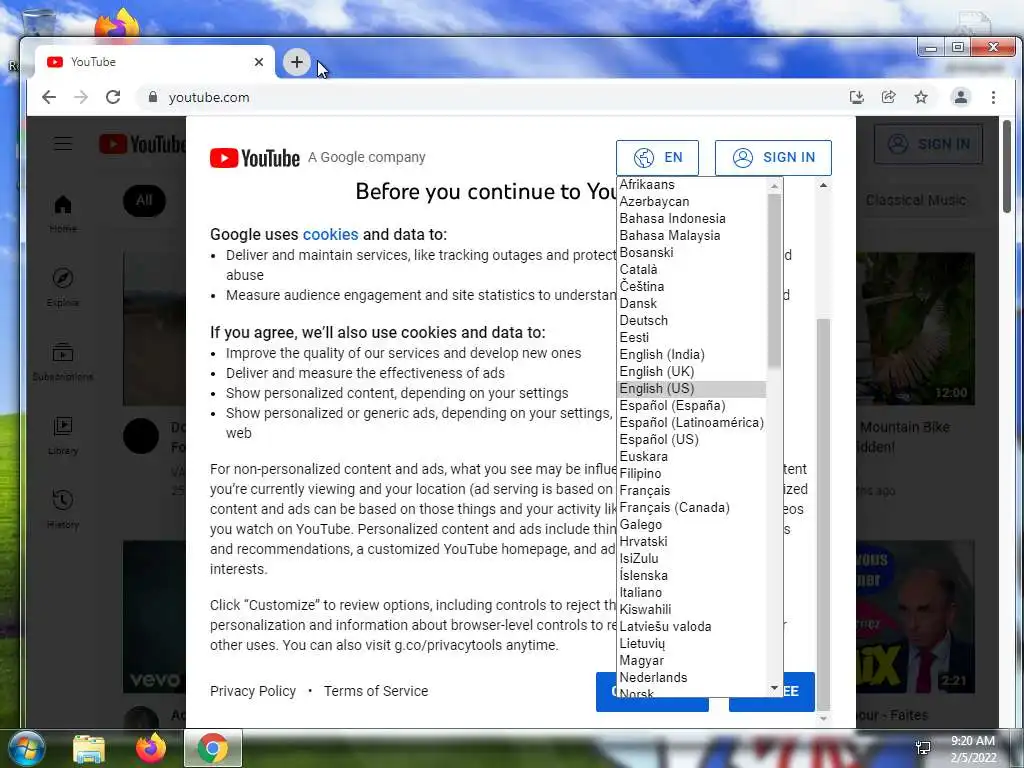
Task: Open Subscriptions in the YouTube sidebar
Action: point(63,361)
